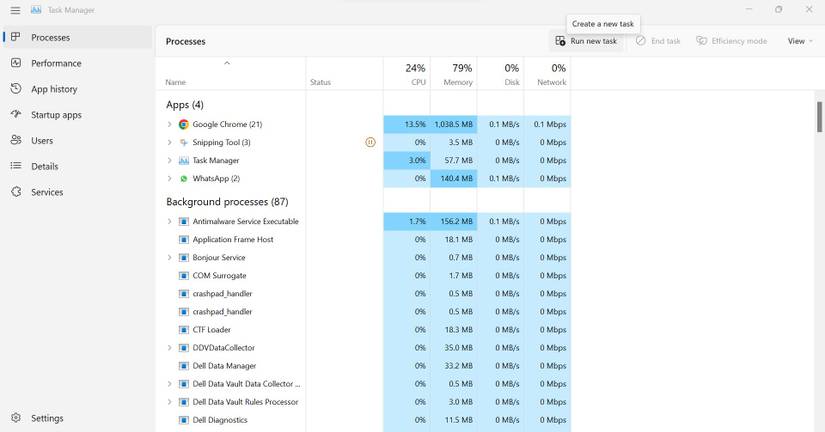Select the Performance icon in sidebar

pyautogui.click(x=16, y=63)
